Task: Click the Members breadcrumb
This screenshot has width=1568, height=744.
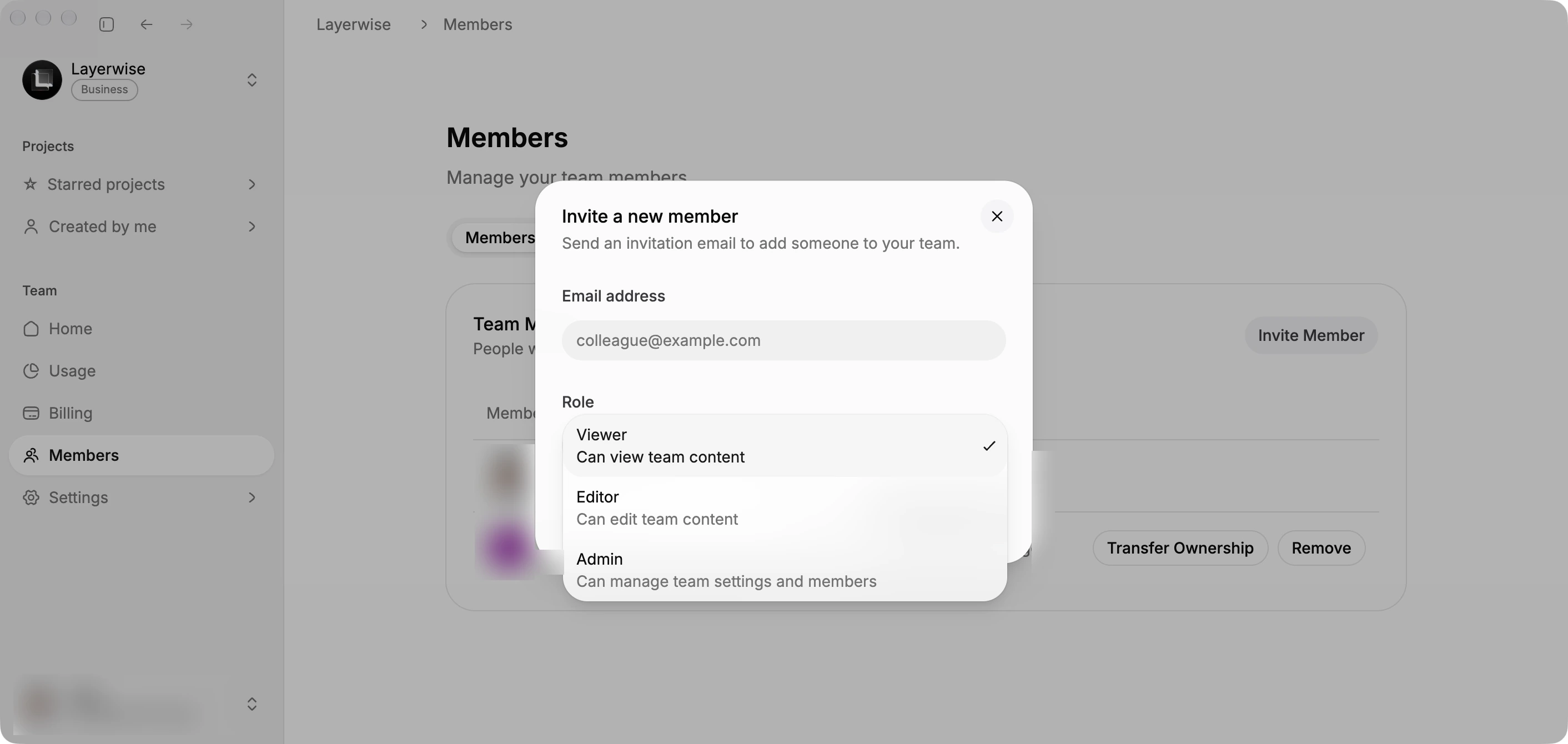Action: pos(477,24)
